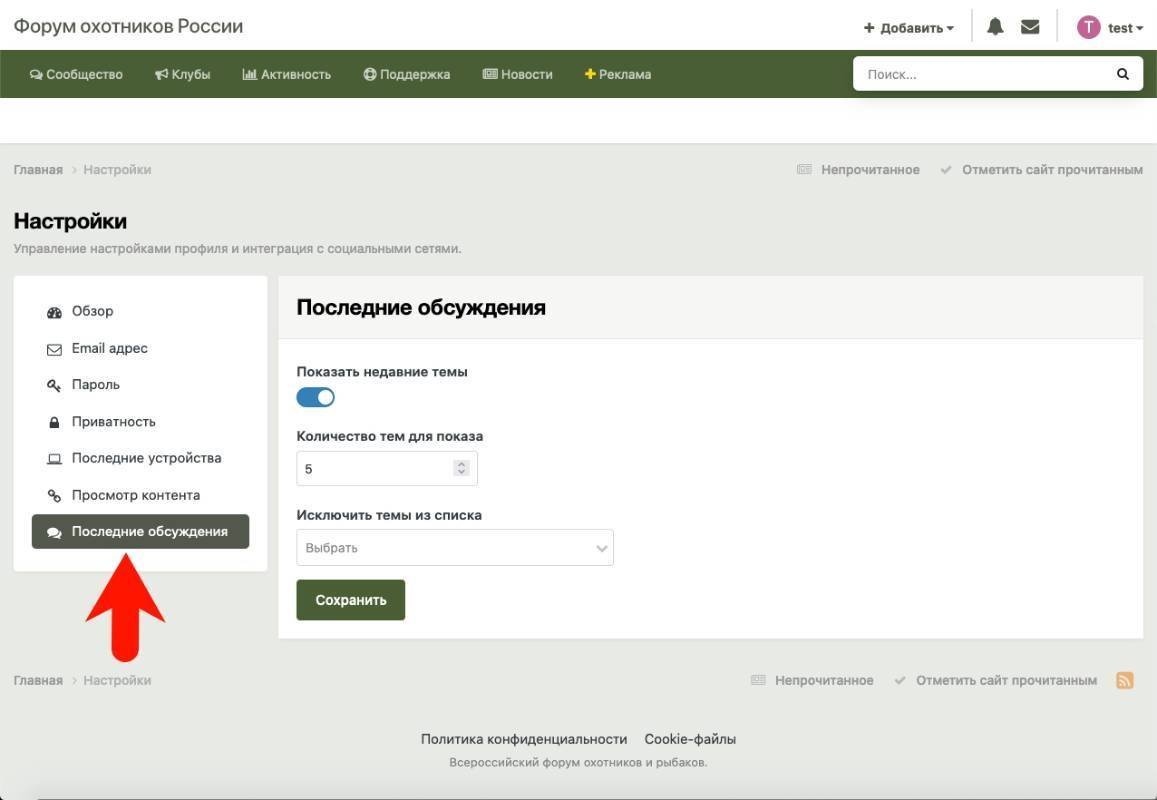Open Обзор settings in the sidebar
This screenshot has height=800, width=1157.
[92, 311]
